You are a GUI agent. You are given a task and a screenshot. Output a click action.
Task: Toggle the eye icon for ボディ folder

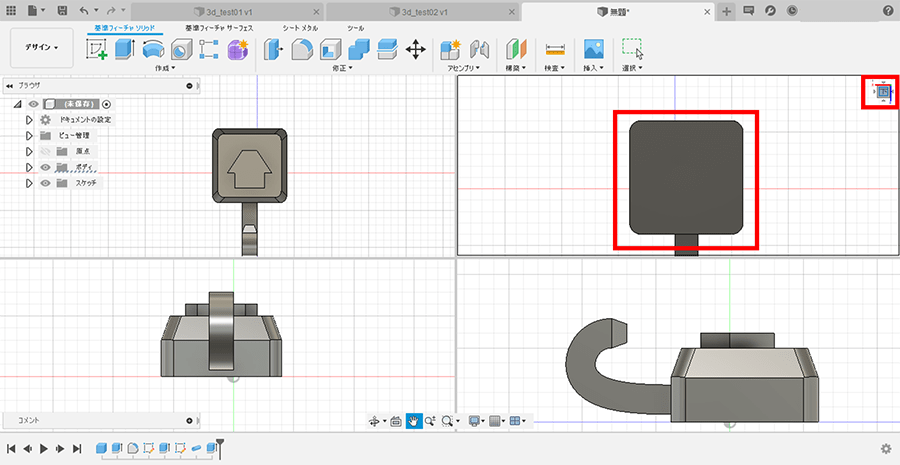click(46, 167)
